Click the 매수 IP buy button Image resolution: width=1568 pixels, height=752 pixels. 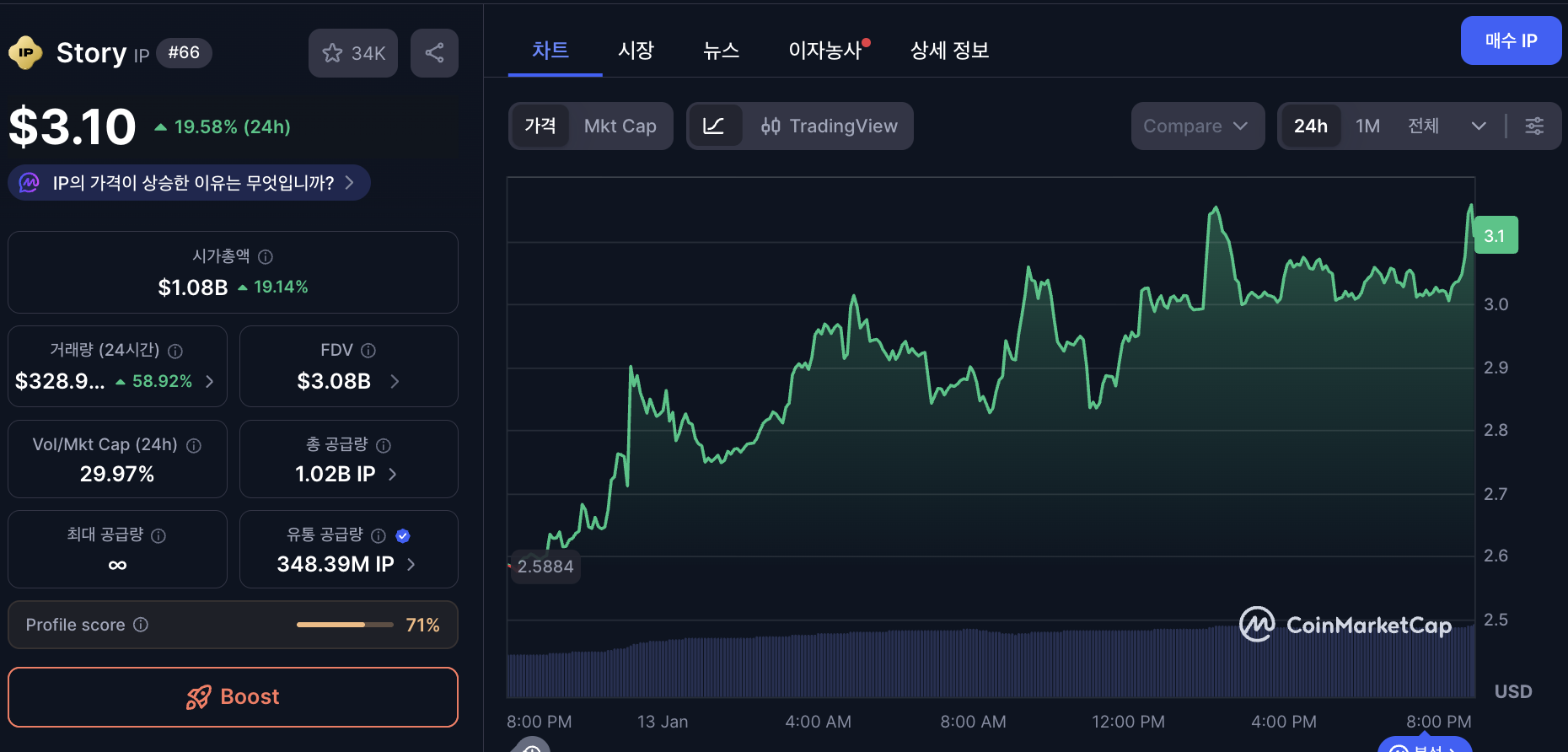click(1511, 40)
